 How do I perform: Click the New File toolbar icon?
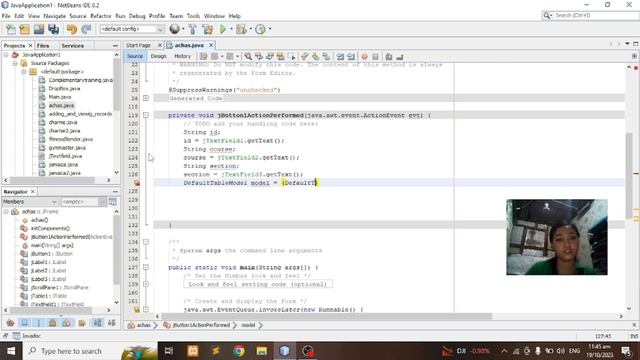[x=11, y=29]
